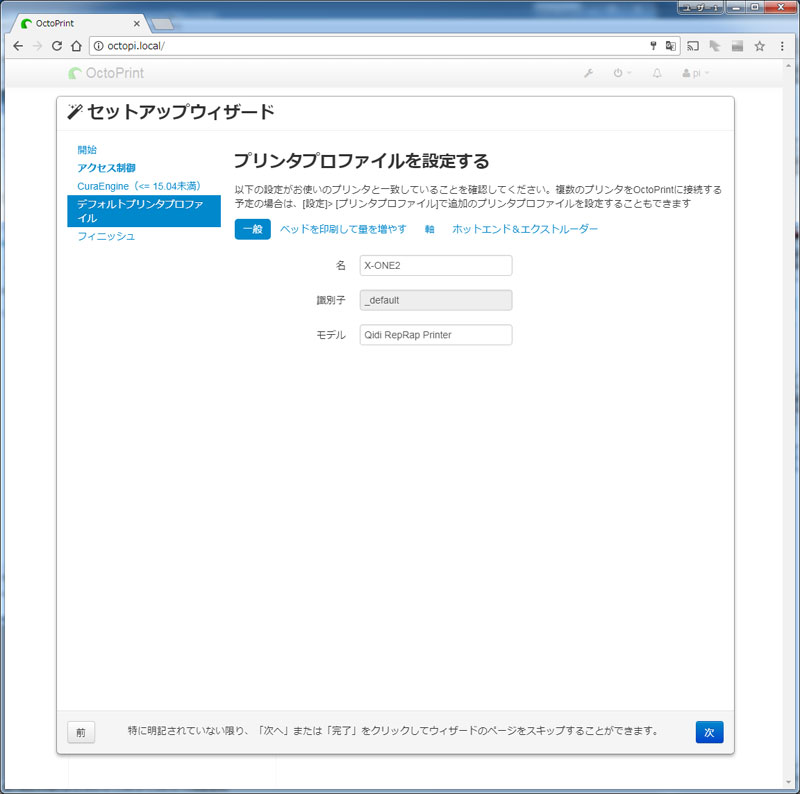Reload the OctoPrint page

pyautogui.click(x=57, y=46)
